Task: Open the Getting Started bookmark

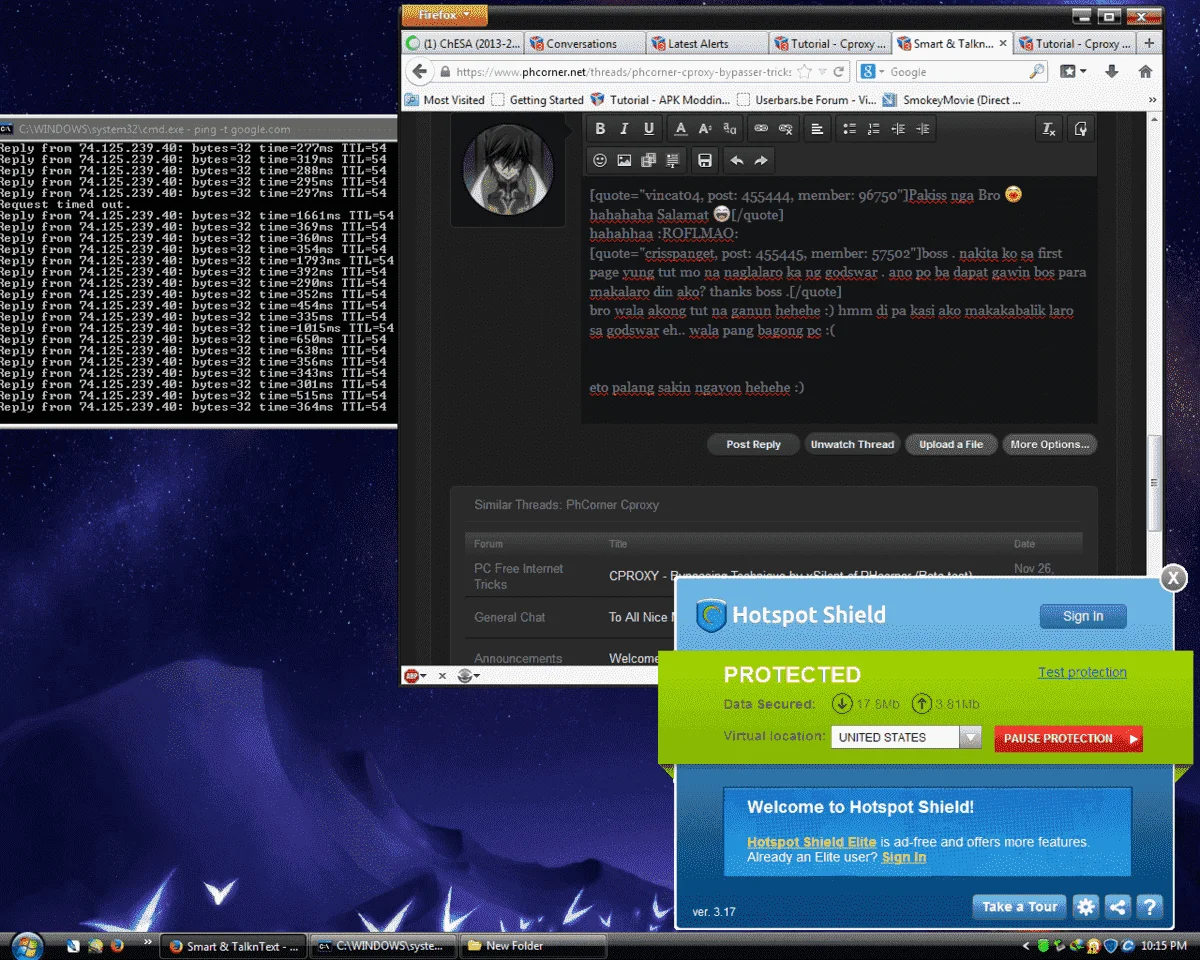Action: click(537, 100)
